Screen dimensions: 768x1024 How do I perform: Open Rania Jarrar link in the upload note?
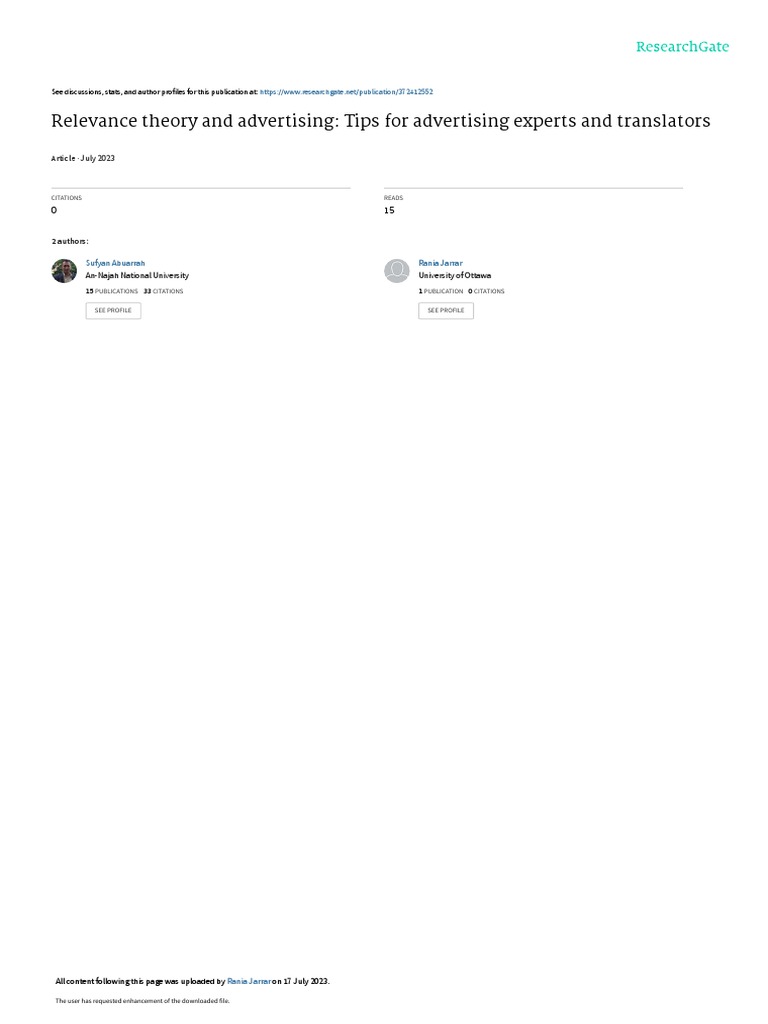tap(248, 981)
